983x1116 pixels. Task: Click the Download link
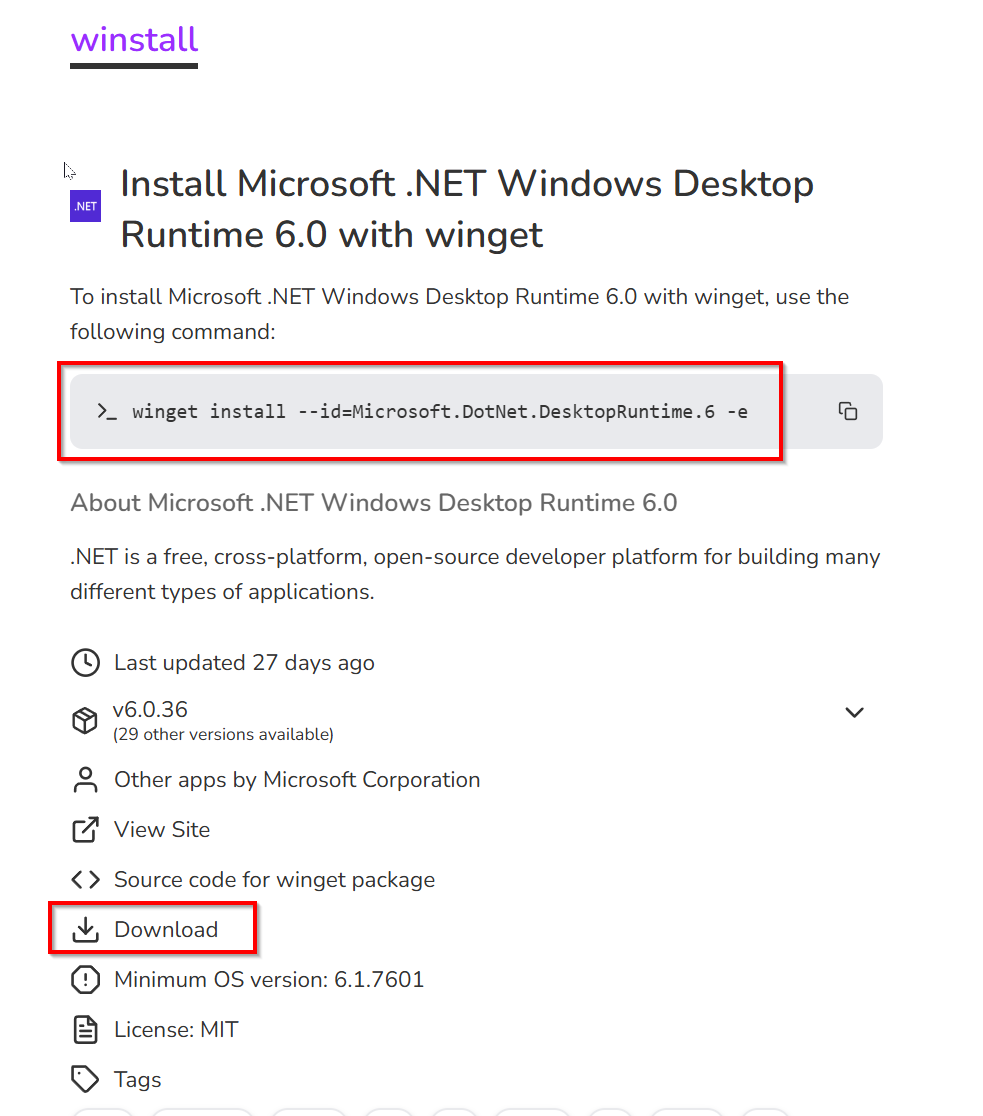tap(166, 930)
